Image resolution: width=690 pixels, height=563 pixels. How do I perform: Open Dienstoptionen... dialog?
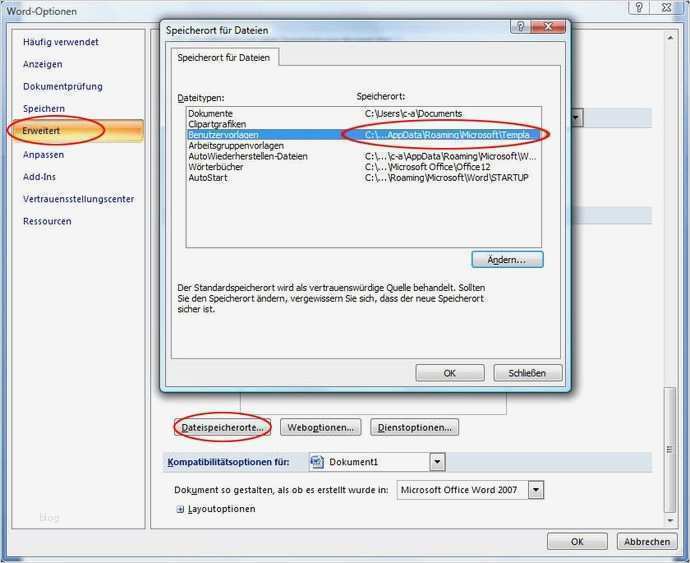tap(415, 427)
